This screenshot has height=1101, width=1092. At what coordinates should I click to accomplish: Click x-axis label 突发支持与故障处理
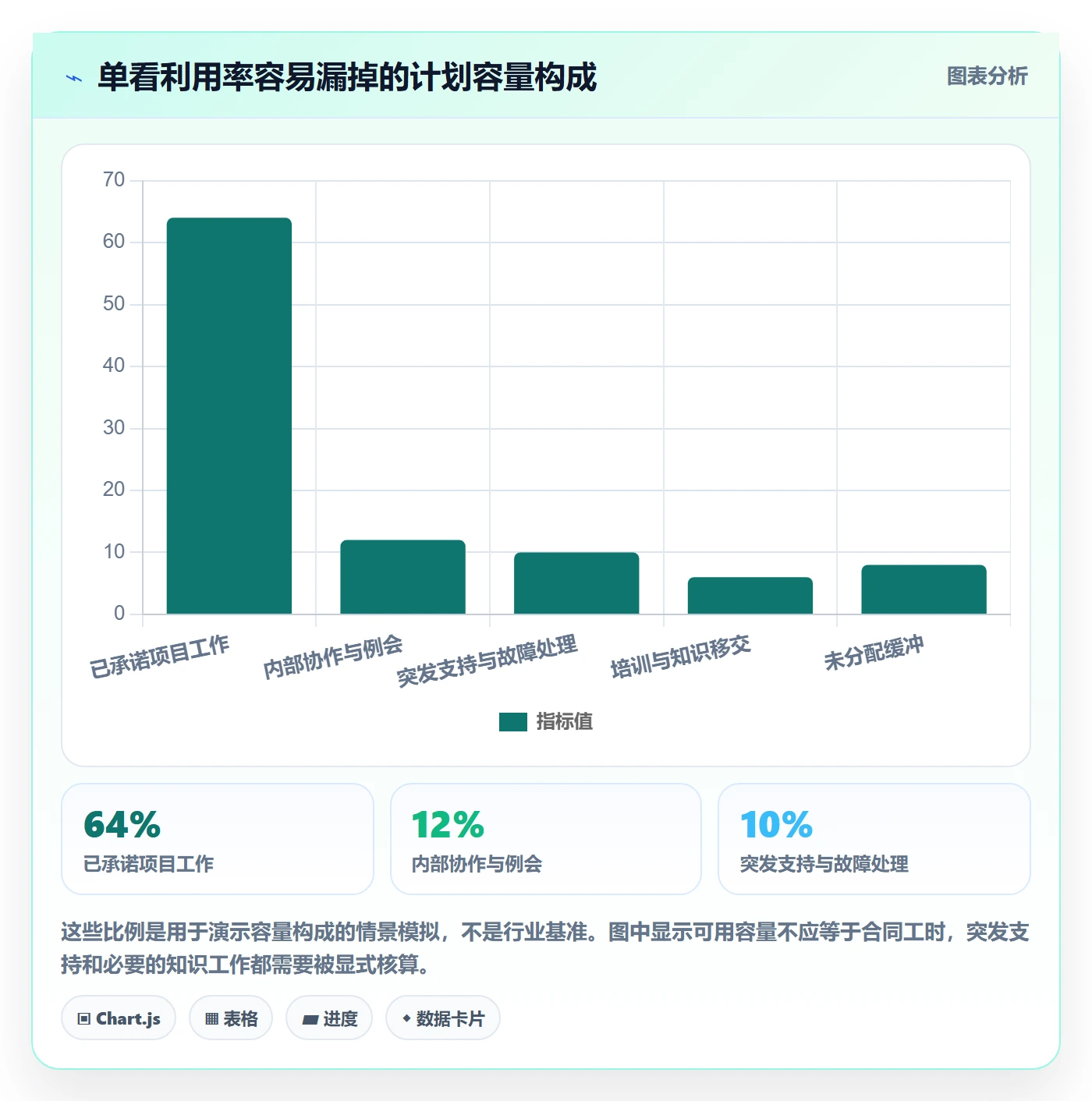tap(487, 661)
